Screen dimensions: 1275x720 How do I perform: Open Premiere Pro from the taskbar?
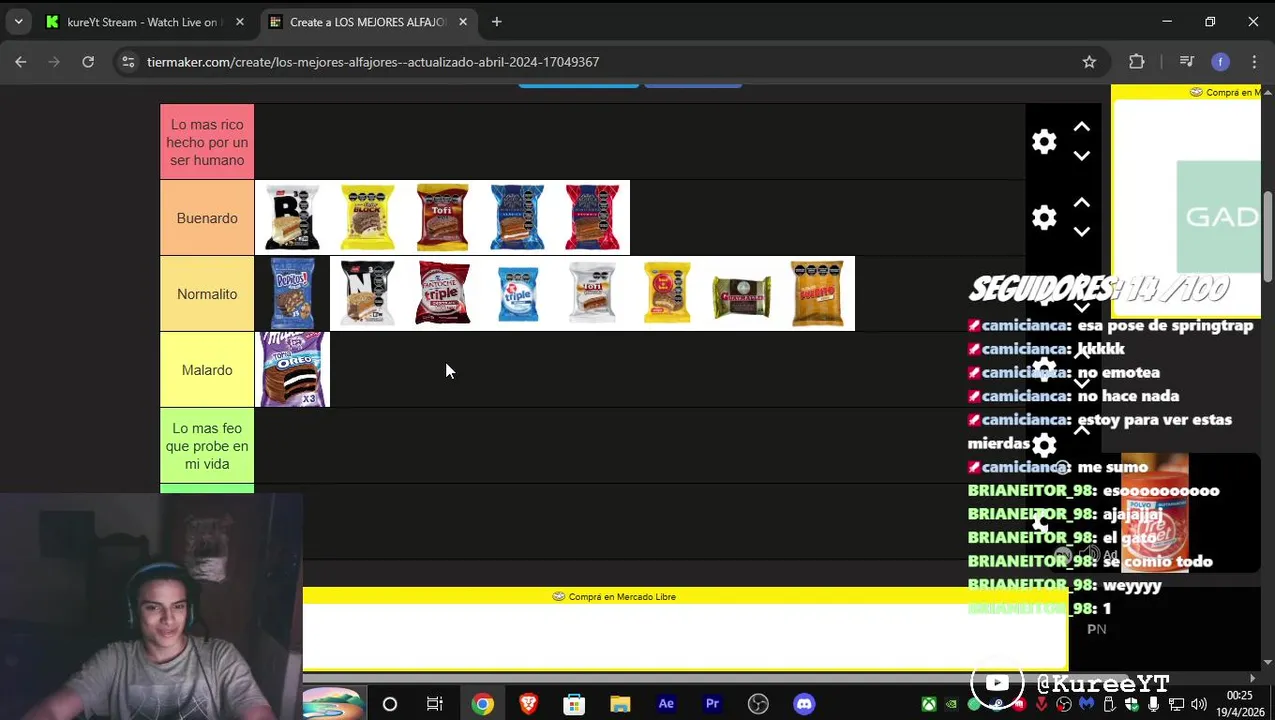point(712,704)
